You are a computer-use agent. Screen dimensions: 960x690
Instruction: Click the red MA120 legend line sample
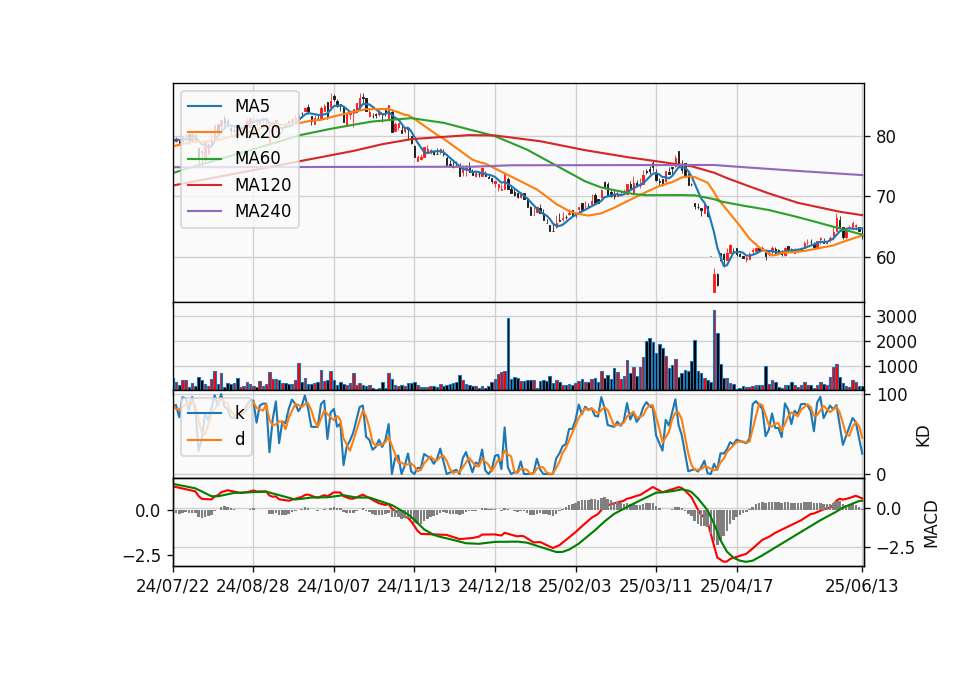tap(204, 185)
